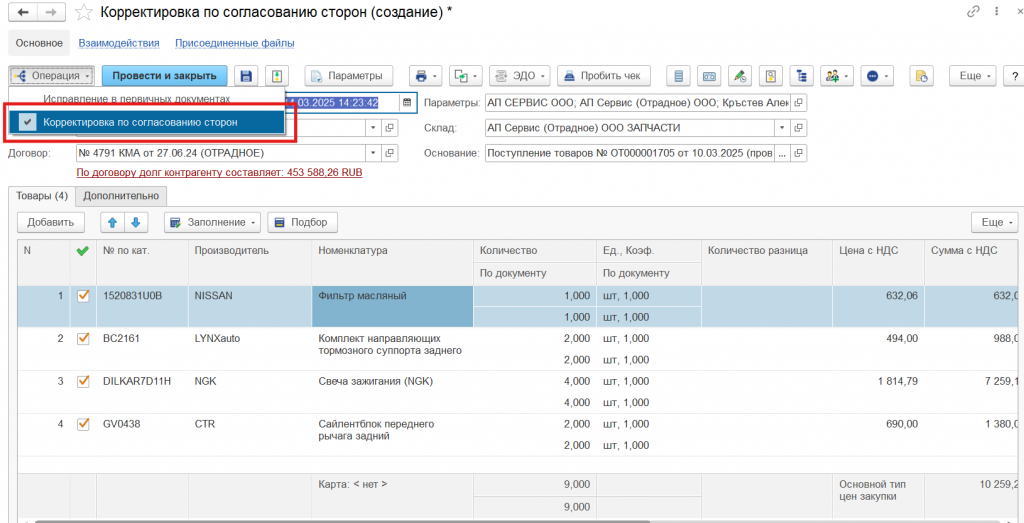Toggle checkbox for LYNXauto BC2161 row
Screen dimensions: 1024x523
pos(84,339)
